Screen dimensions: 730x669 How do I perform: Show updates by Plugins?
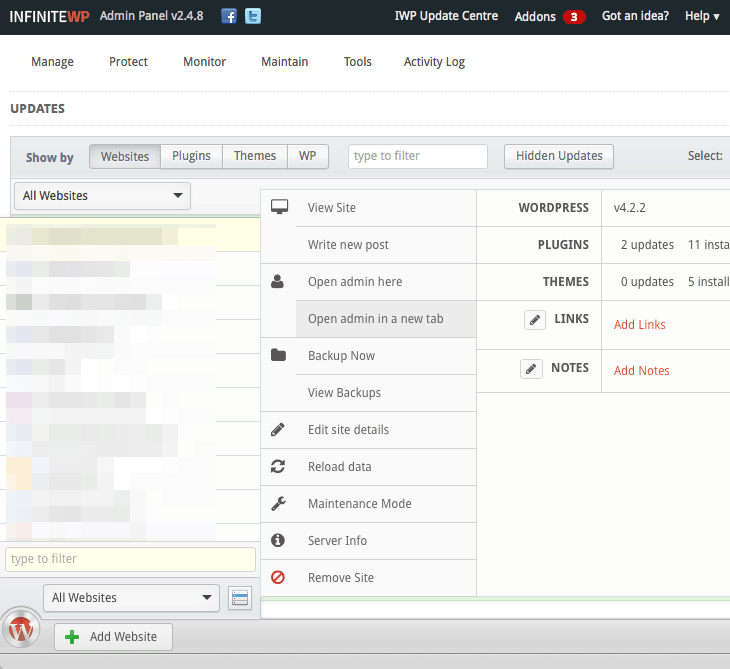(x=191, y=156)
